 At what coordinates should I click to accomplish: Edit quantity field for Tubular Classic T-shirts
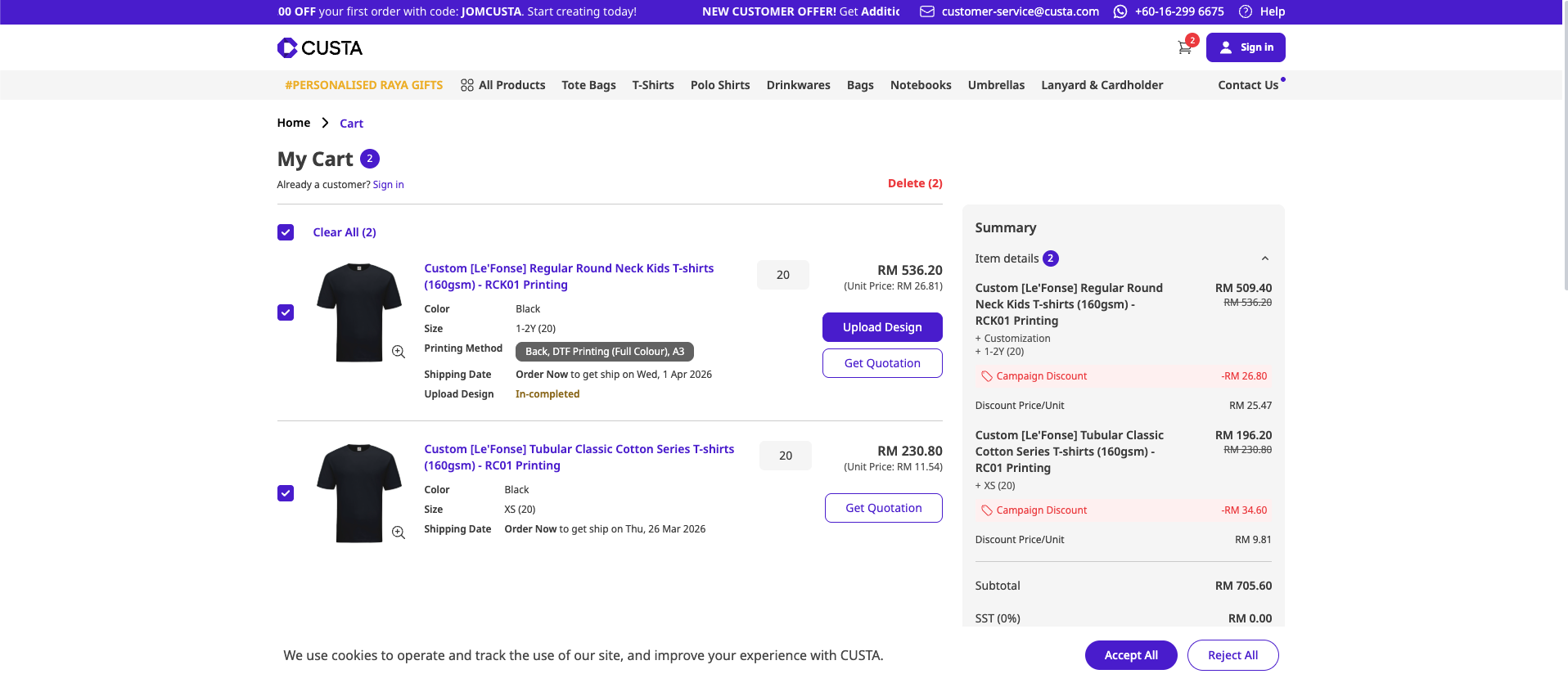click(x=786, y=456)
